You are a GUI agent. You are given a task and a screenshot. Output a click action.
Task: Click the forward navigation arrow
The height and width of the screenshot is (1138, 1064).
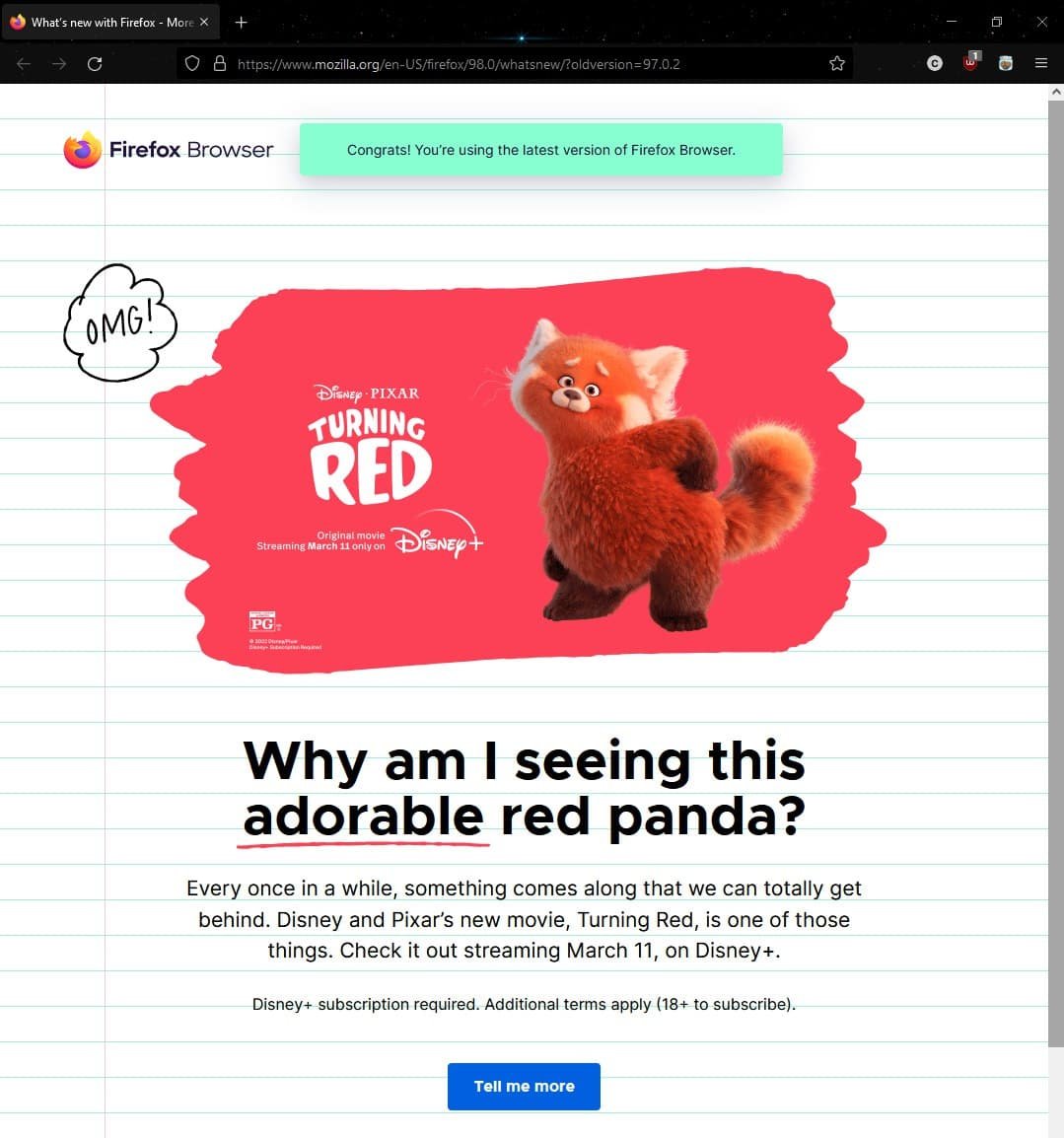(x=59, y=64)
